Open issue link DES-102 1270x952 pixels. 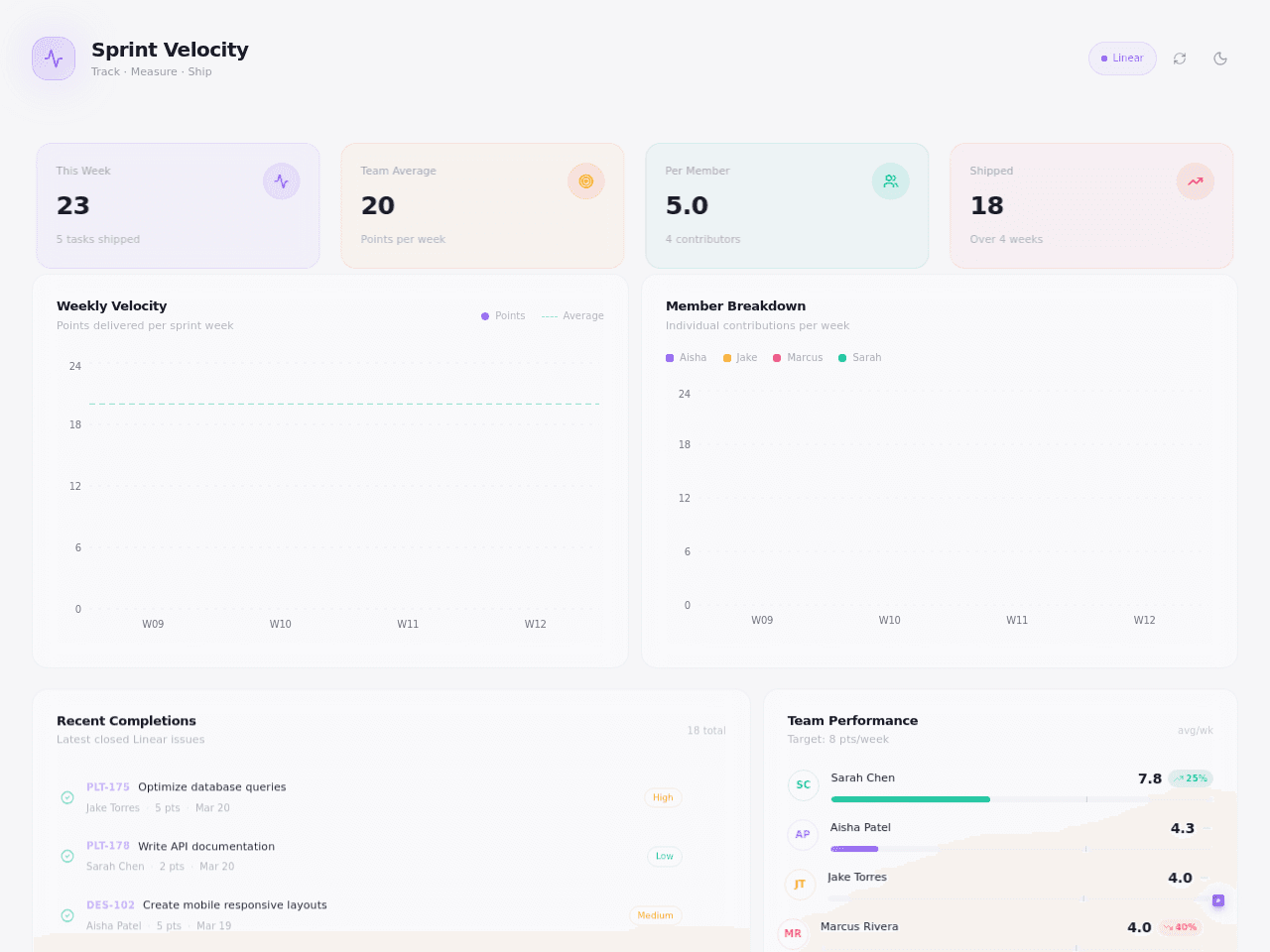(110, 905)
